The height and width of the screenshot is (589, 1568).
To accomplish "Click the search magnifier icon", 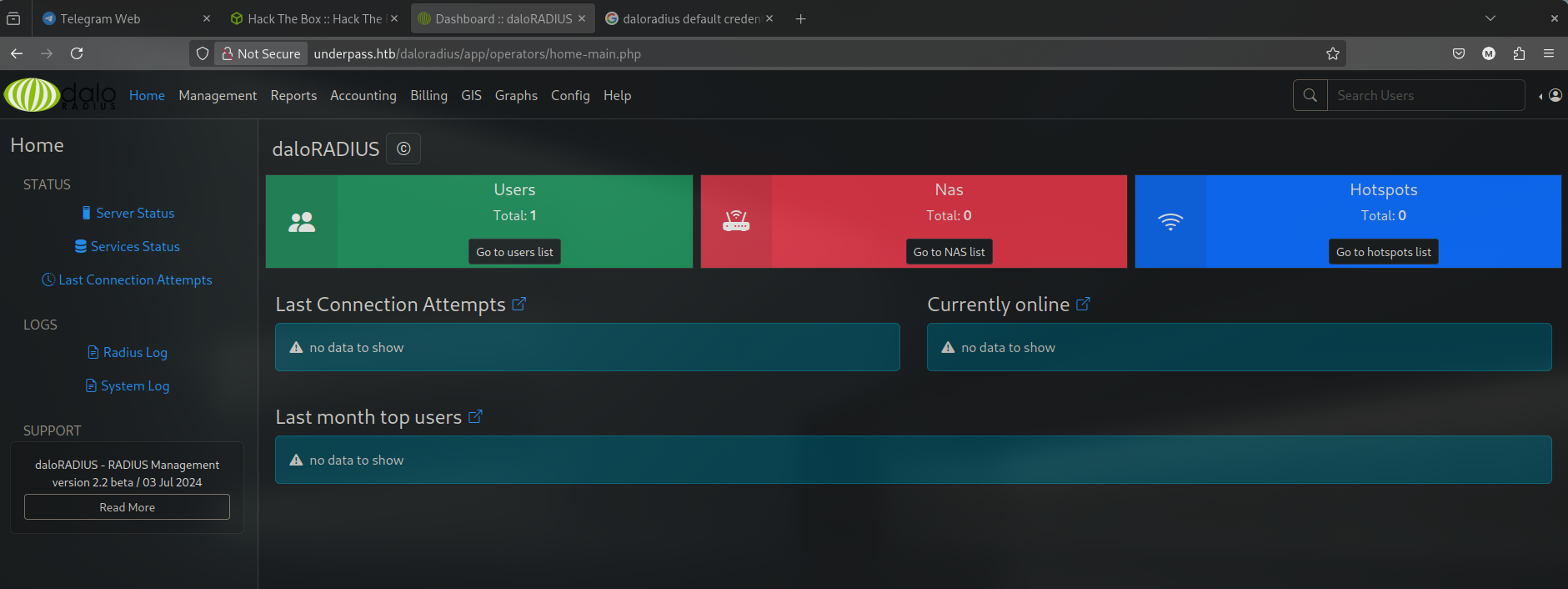I will coord(1310,95).
